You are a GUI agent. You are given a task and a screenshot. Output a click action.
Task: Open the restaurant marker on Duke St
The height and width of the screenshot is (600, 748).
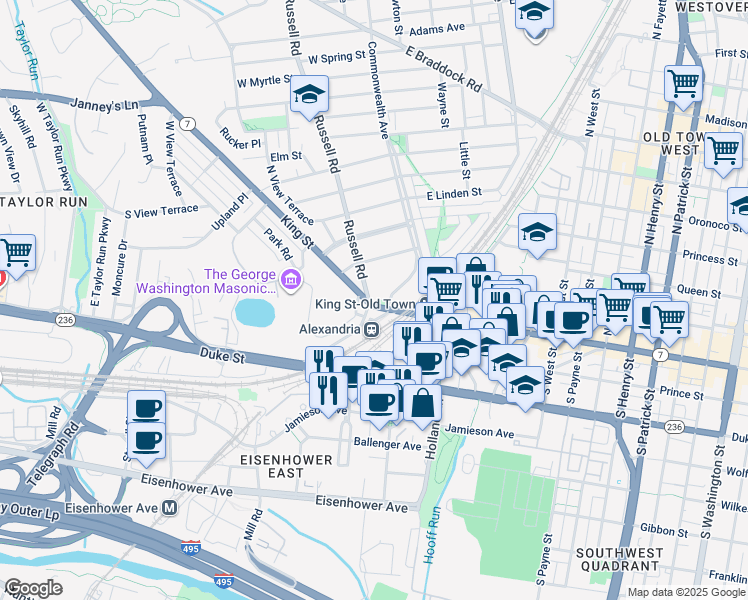(x=324, y=362)
